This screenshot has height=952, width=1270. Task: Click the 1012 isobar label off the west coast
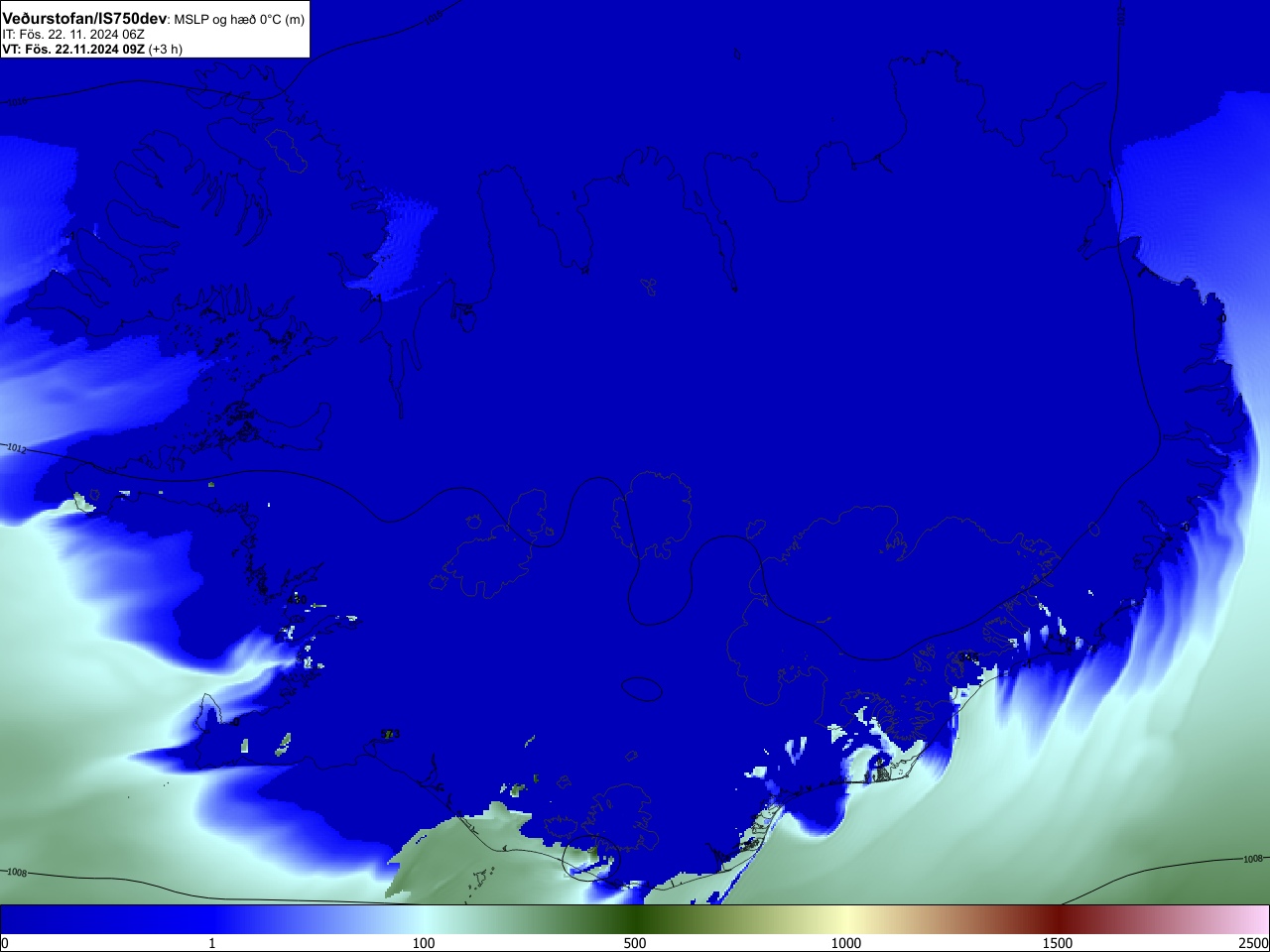(16, 448)
